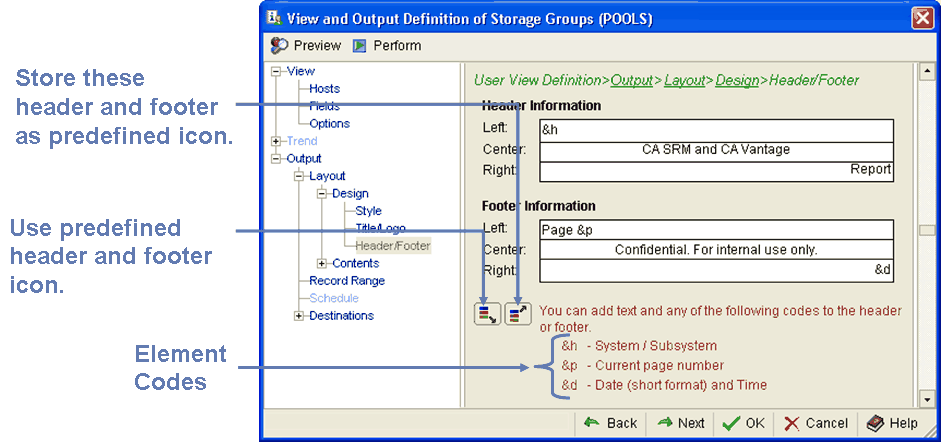Click the Back button
The height and width of the screenshot is (442, 941).
(610, 423)
